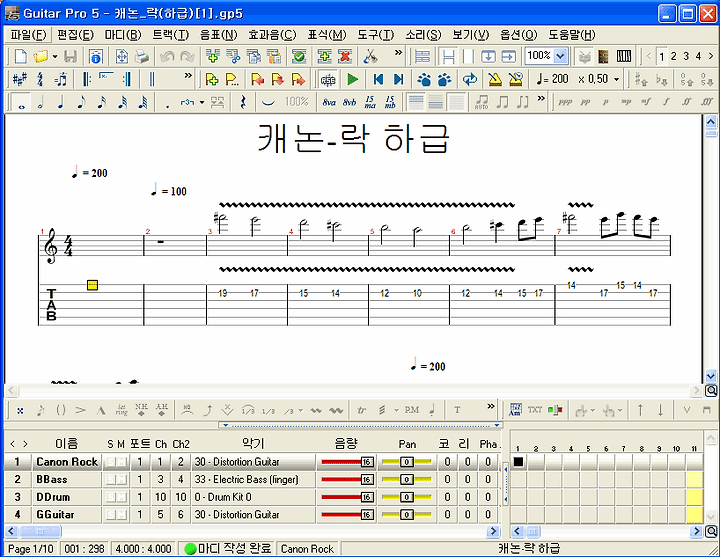Toggle loop playback icon
Screen dimensions: 720x557
(470, 79)
